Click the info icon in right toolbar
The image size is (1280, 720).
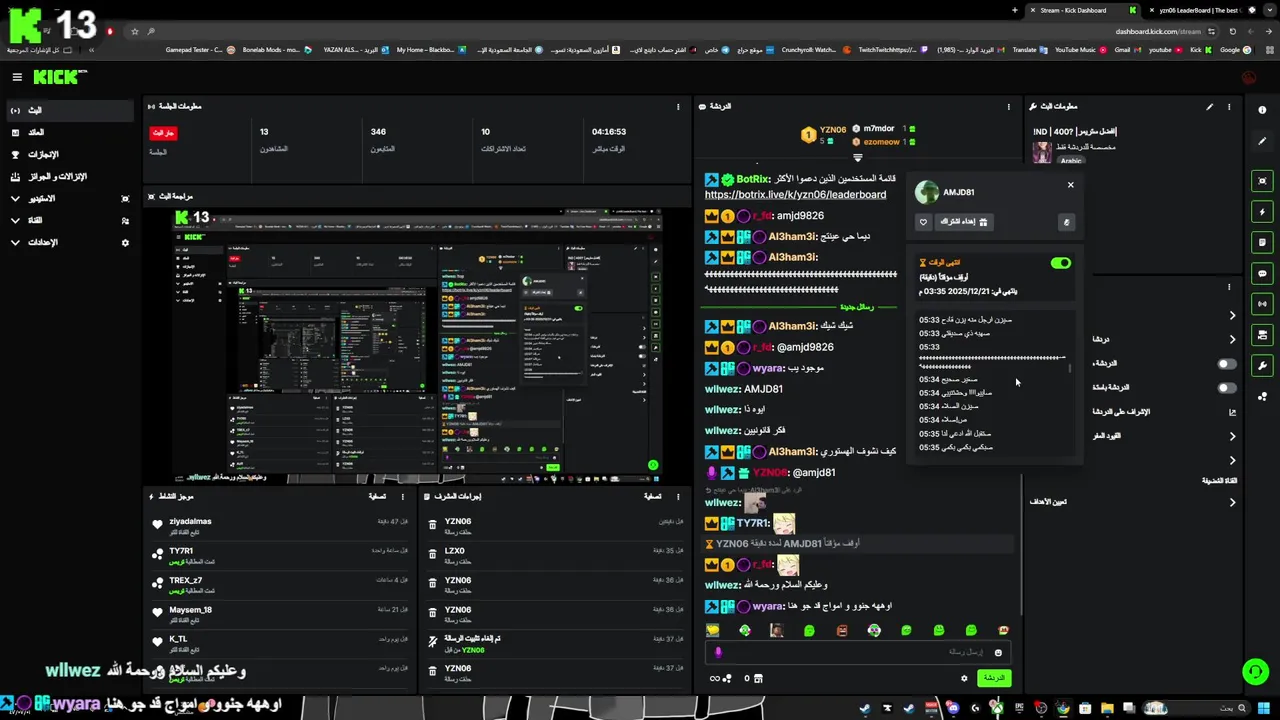click(x=1262, y=110)
